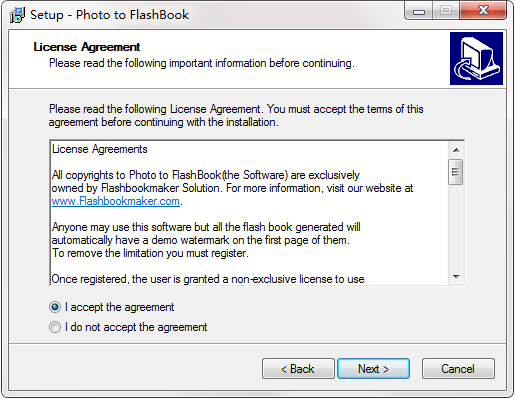Select the 'I accept the agreement' radio
This screenshot has width=515, height=399.
(x=55, y=307)
